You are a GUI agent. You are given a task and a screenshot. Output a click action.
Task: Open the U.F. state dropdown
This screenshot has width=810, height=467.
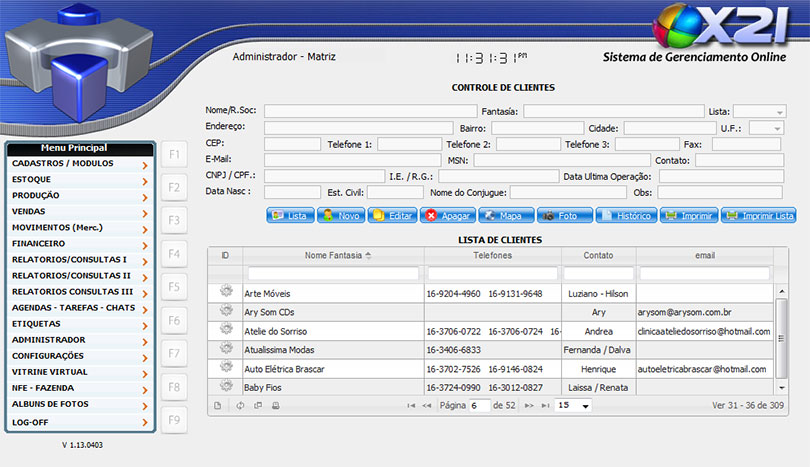pos(766,128)
